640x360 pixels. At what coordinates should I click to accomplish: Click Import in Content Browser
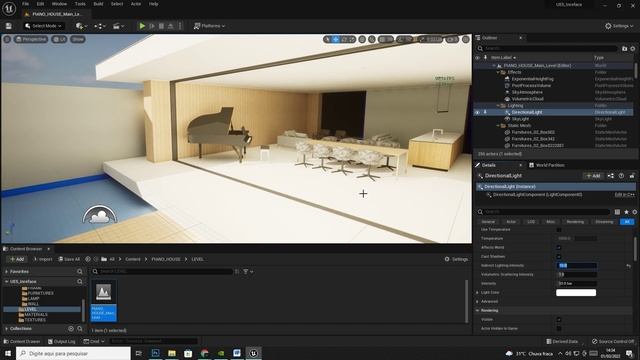[42, 259]
